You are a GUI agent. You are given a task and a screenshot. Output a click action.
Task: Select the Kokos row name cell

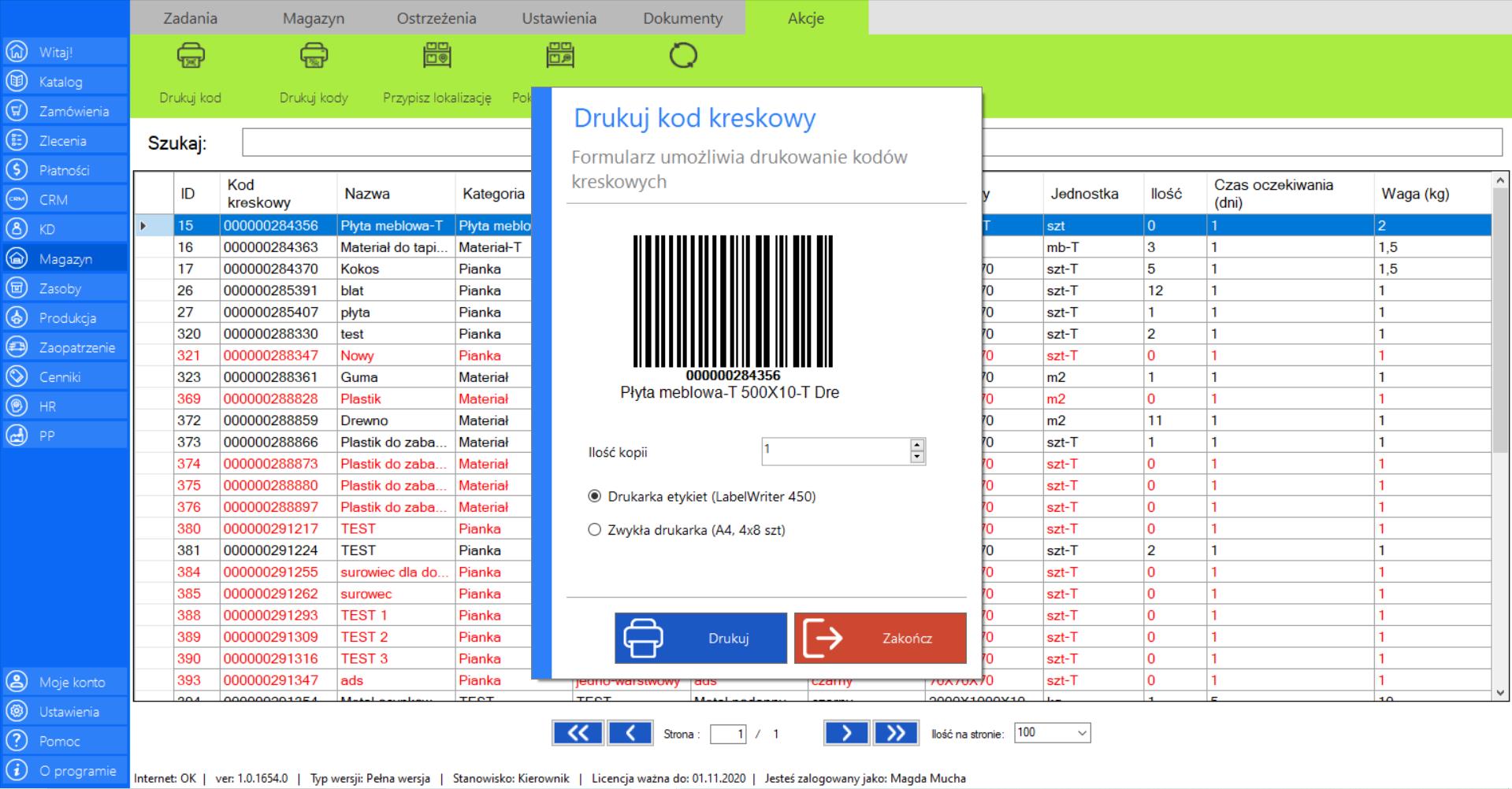coord(396,269)
